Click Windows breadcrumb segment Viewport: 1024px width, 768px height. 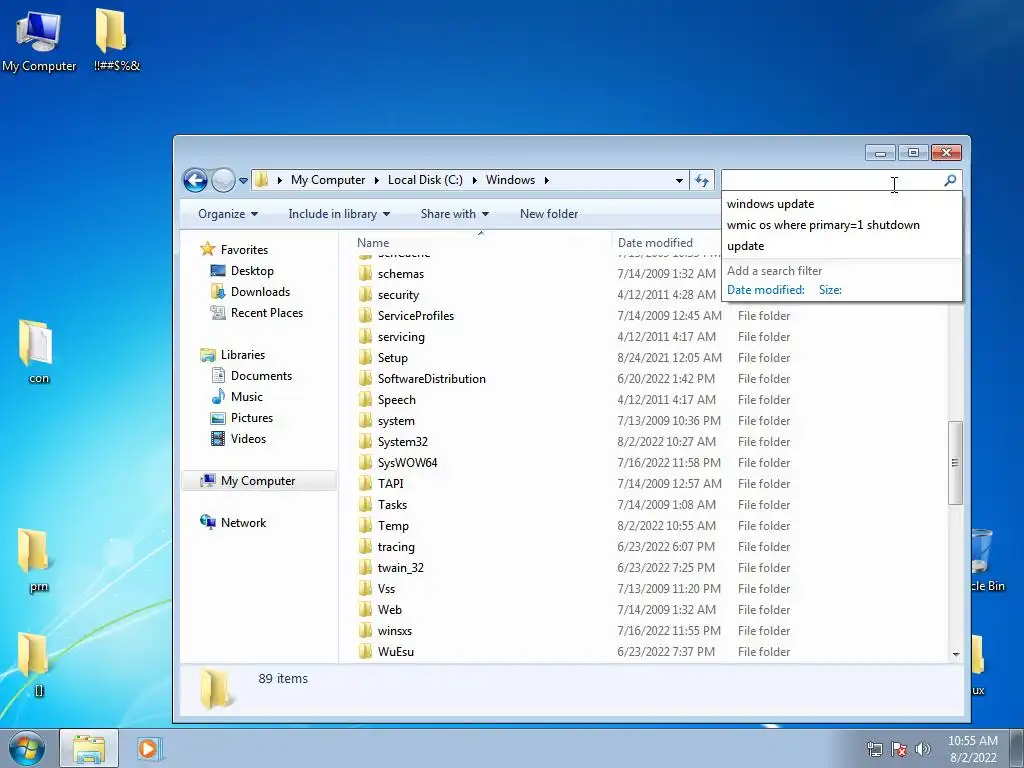click(x=510, y=180)
